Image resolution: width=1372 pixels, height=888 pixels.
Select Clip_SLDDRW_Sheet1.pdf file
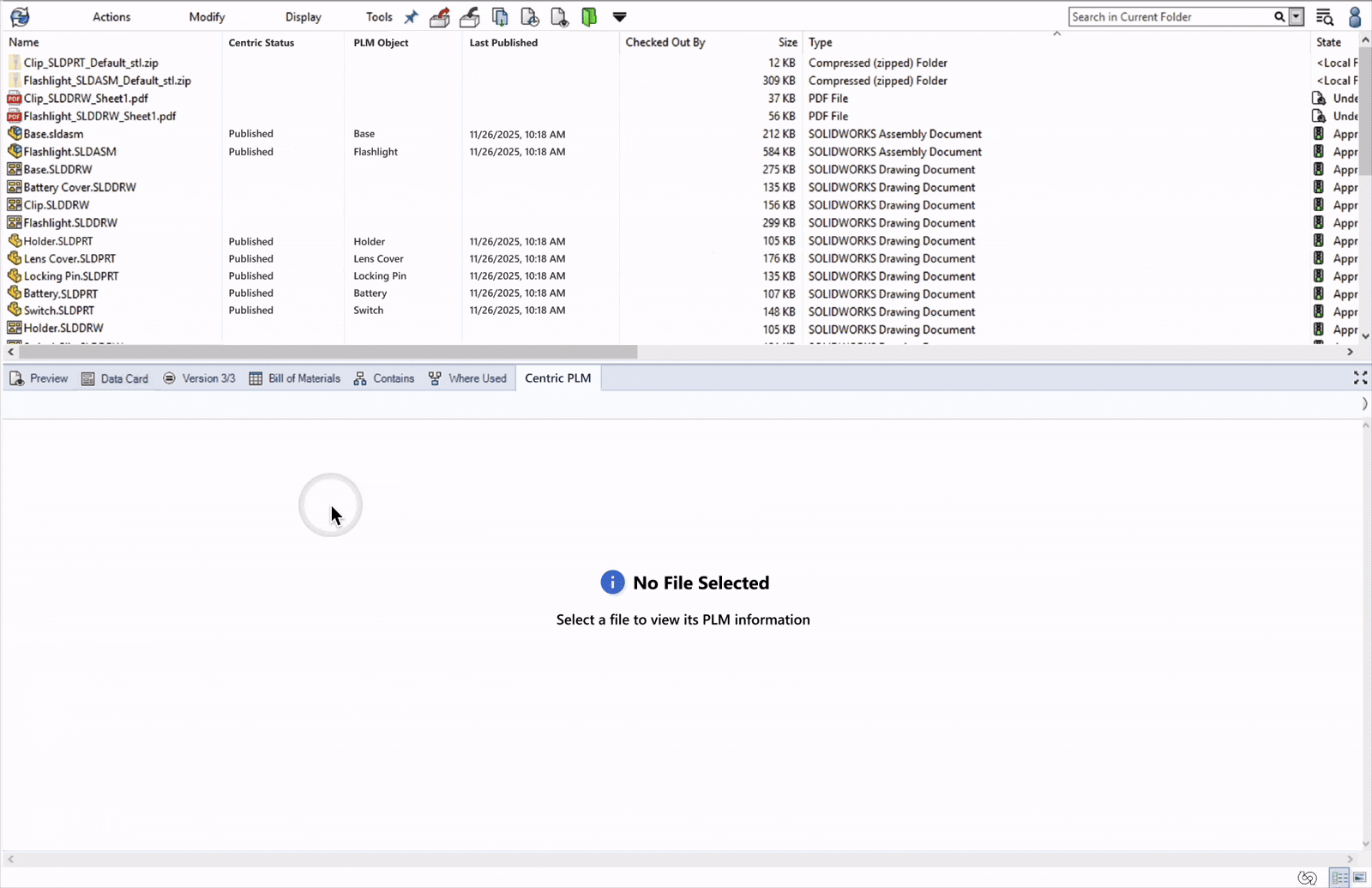[x=86, y=99]
